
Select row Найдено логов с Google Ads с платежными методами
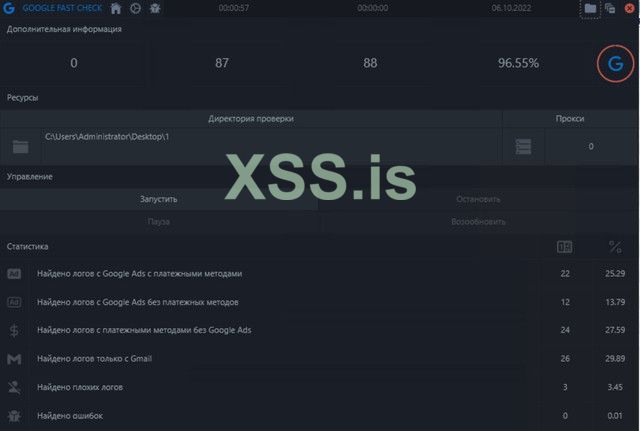318,273
